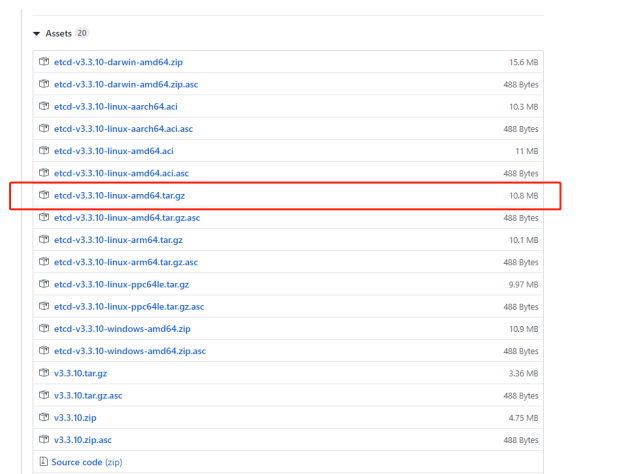The image size is (625, 474).
Task: Download etcd-v3.3.10-linux-aarch64.aci
Action: pos(116,107)
